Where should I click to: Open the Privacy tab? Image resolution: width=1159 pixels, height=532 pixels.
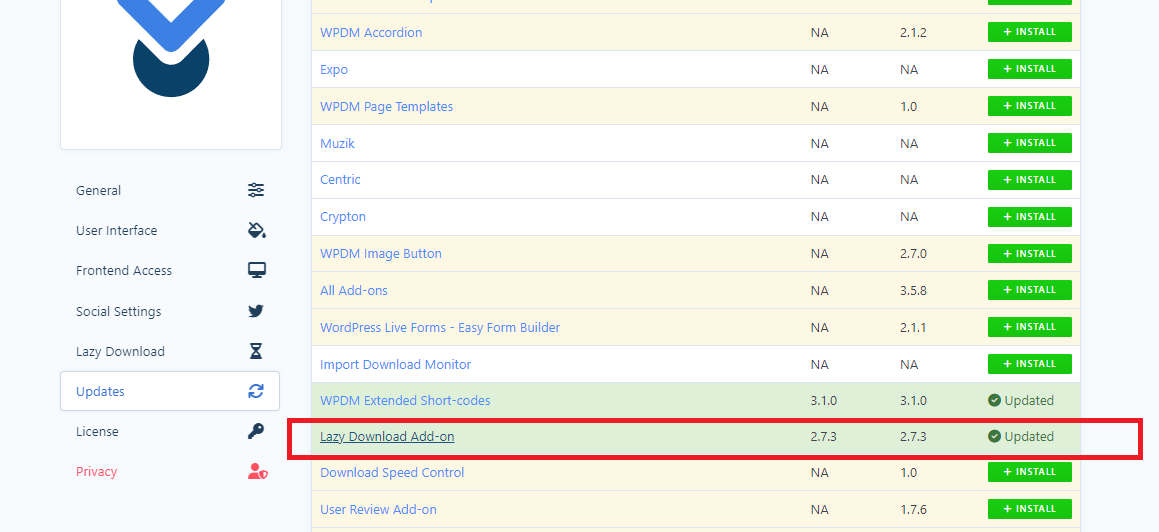pos(170,471)
